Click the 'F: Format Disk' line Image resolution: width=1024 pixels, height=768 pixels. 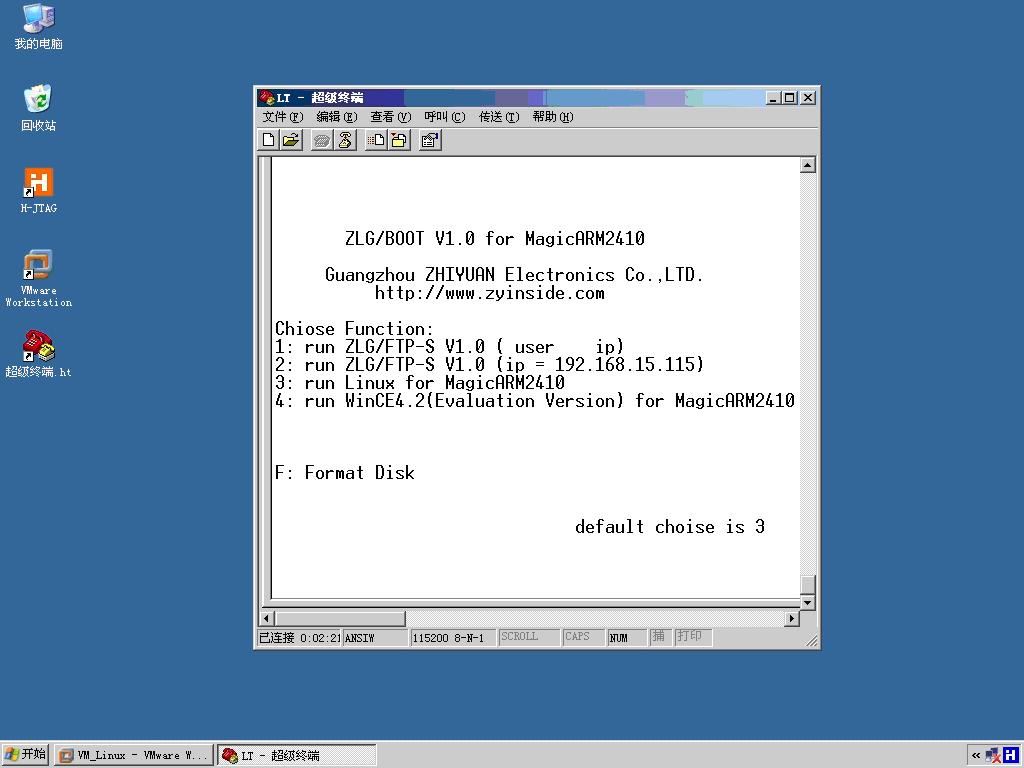coord(344,473)
